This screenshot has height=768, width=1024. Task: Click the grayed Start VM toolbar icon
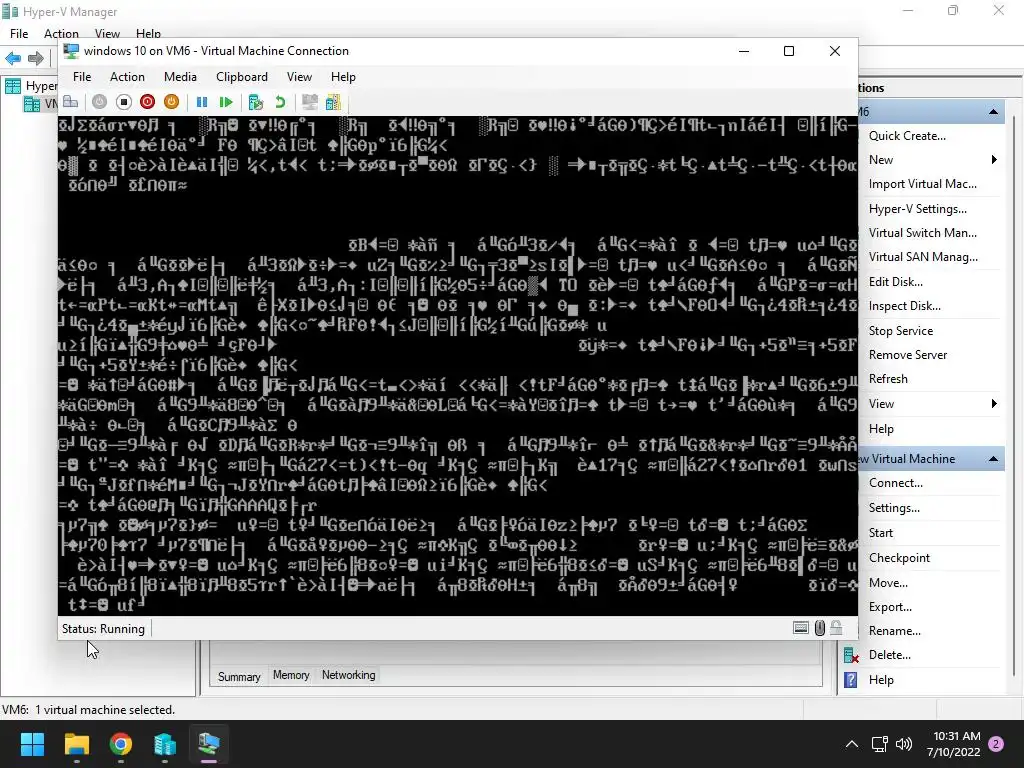click(99, 102)
